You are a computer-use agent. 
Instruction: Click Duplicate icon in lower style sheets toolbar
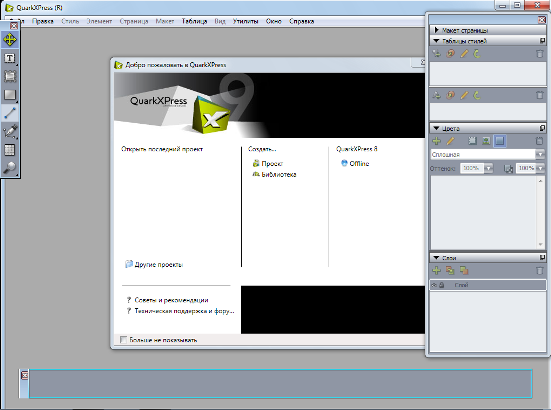click(x=450, y=95)
